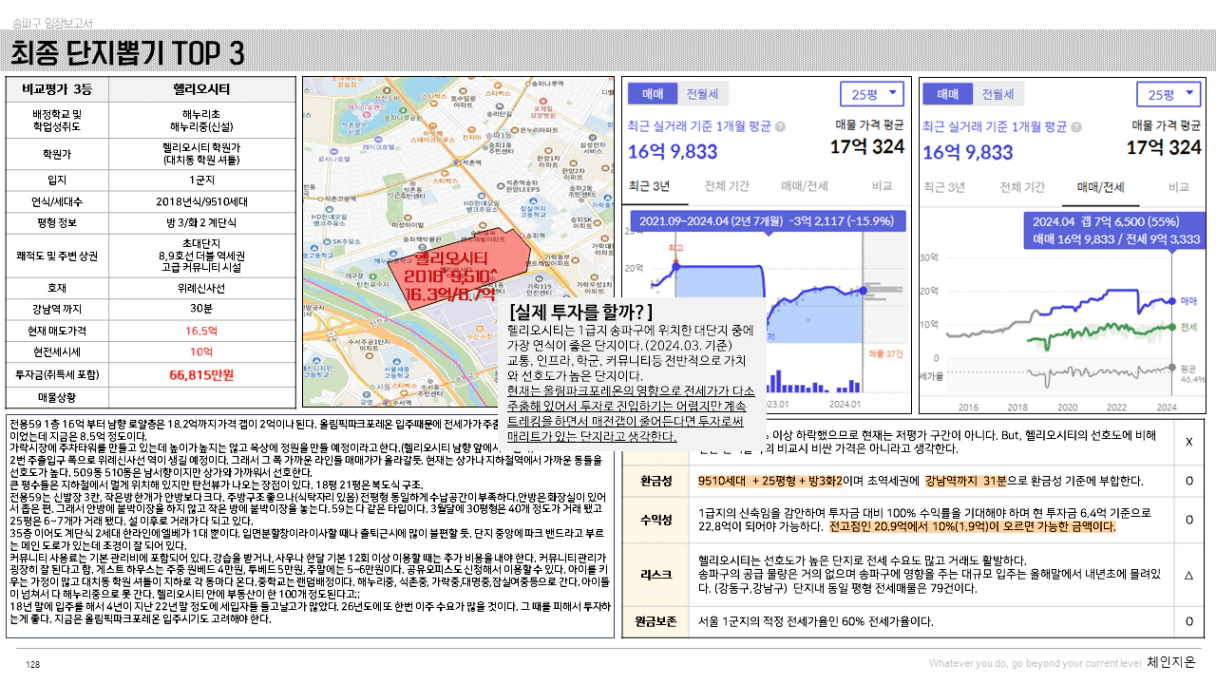Click the 리스크 evaluation row label

point(656,575)
